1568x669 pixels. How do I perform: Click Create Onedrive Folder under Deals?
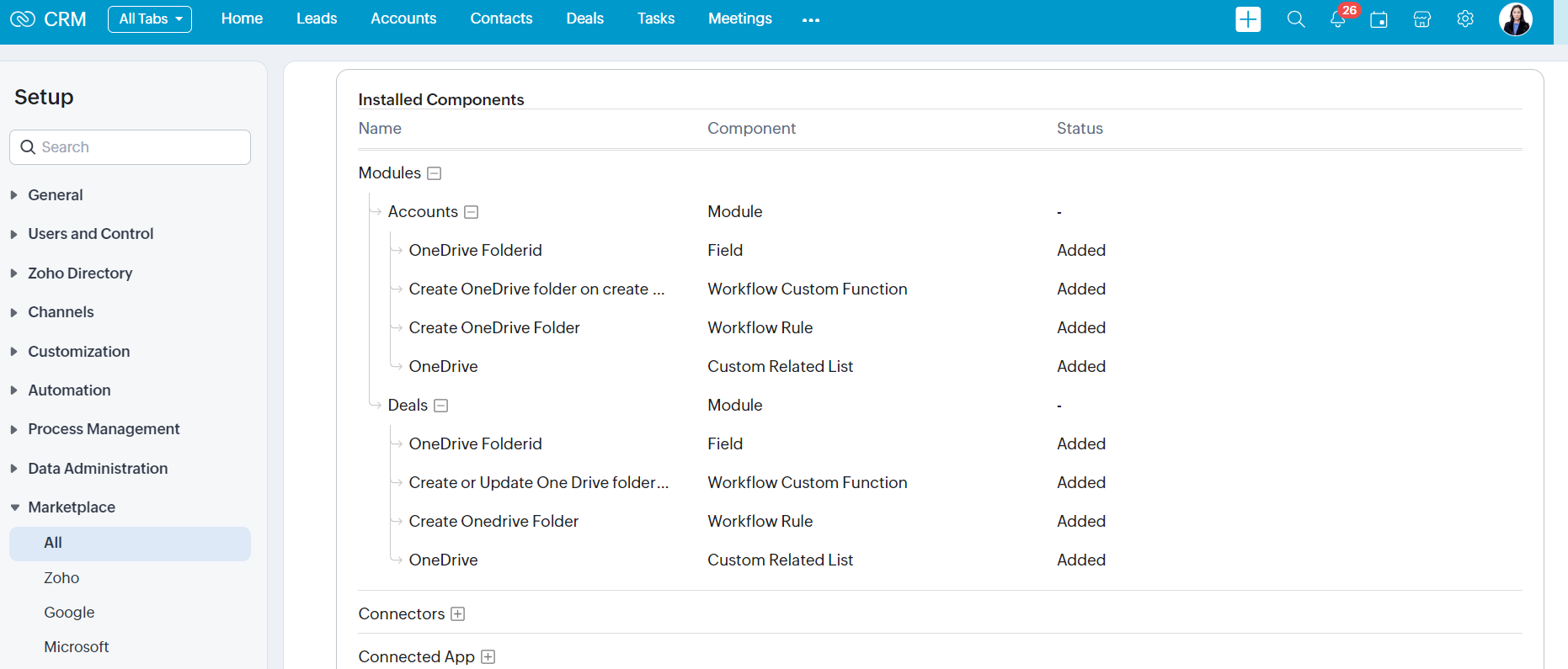tap(493, 522)
